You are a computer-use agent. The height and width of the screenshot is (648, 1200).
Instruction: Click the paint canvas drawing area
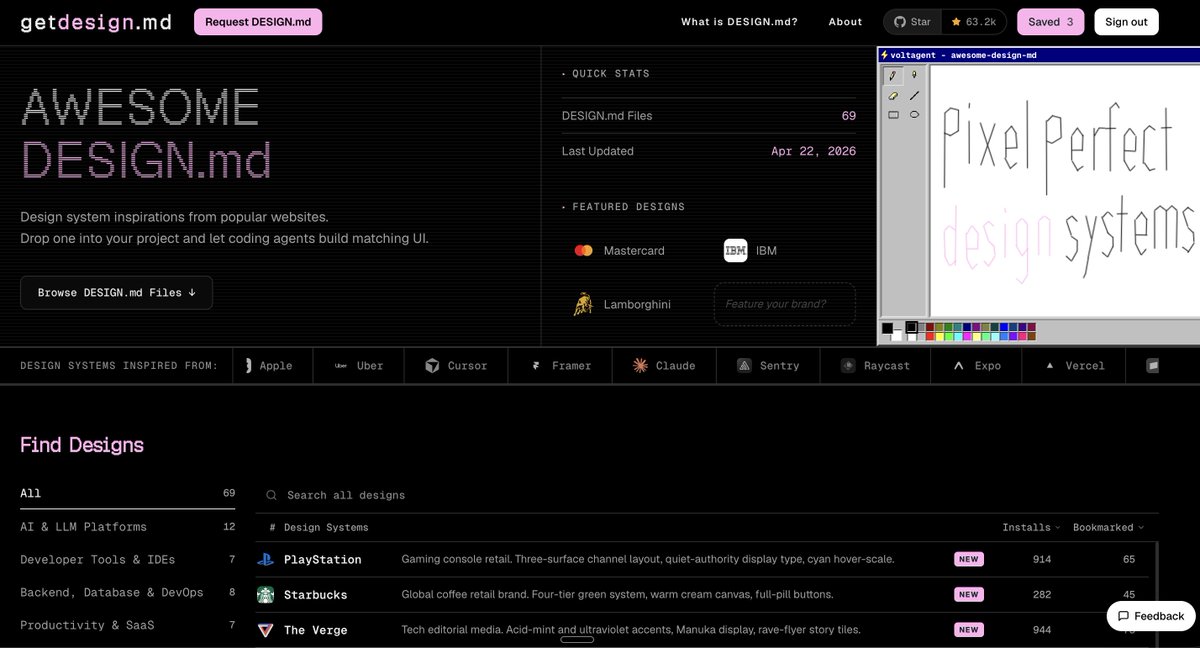[x=1064, y=190]
